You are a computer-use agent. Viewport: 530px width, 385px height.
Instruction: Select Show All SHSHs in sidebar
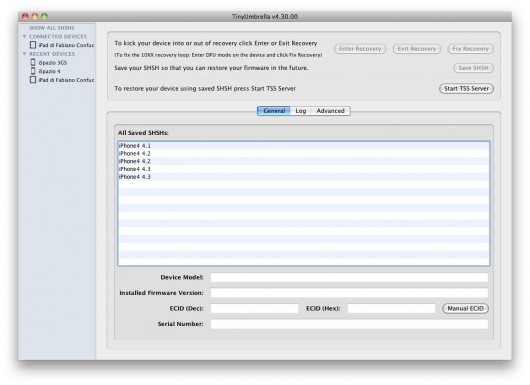(51, 28)
